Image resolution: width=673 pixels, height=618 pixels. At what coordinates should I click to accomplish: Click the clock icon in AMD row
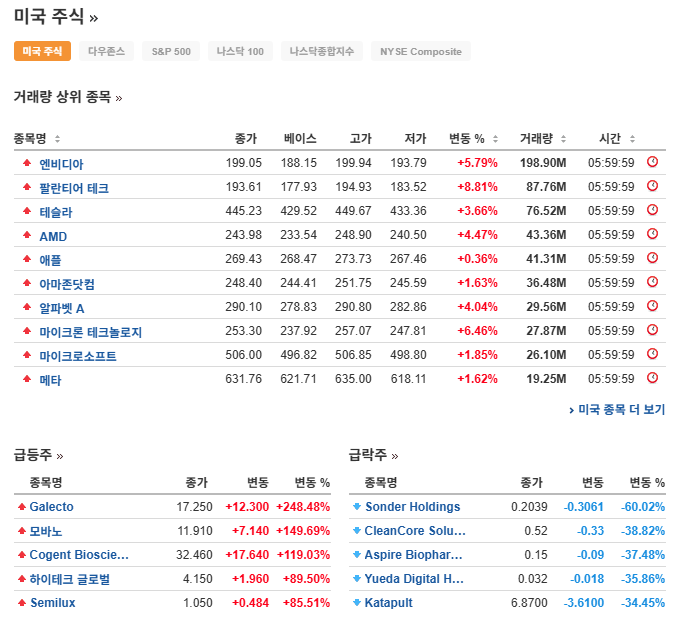pos(652,234)
